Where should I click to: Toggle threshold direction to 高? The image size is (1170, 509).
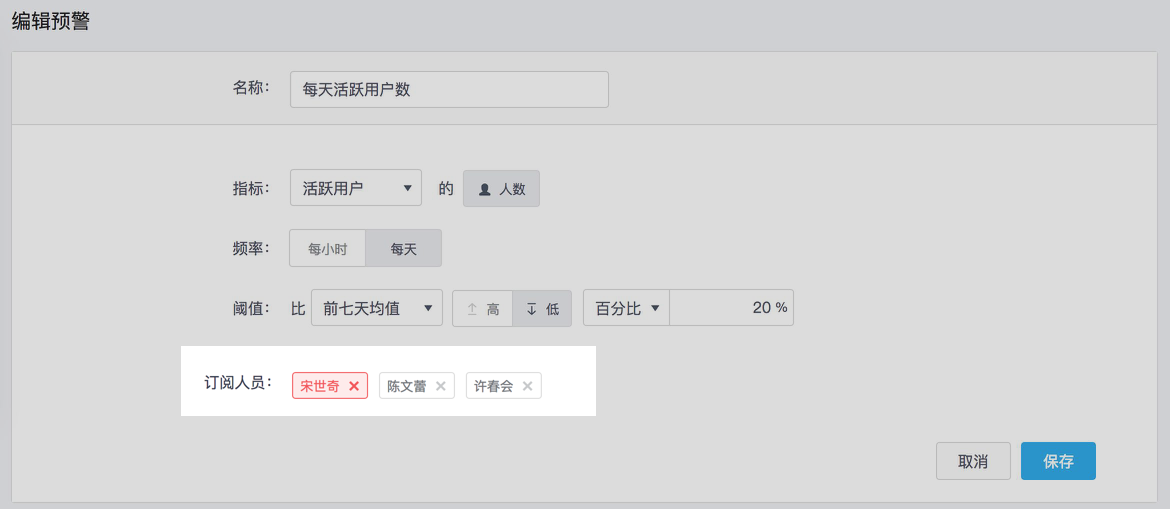(483, 309)
